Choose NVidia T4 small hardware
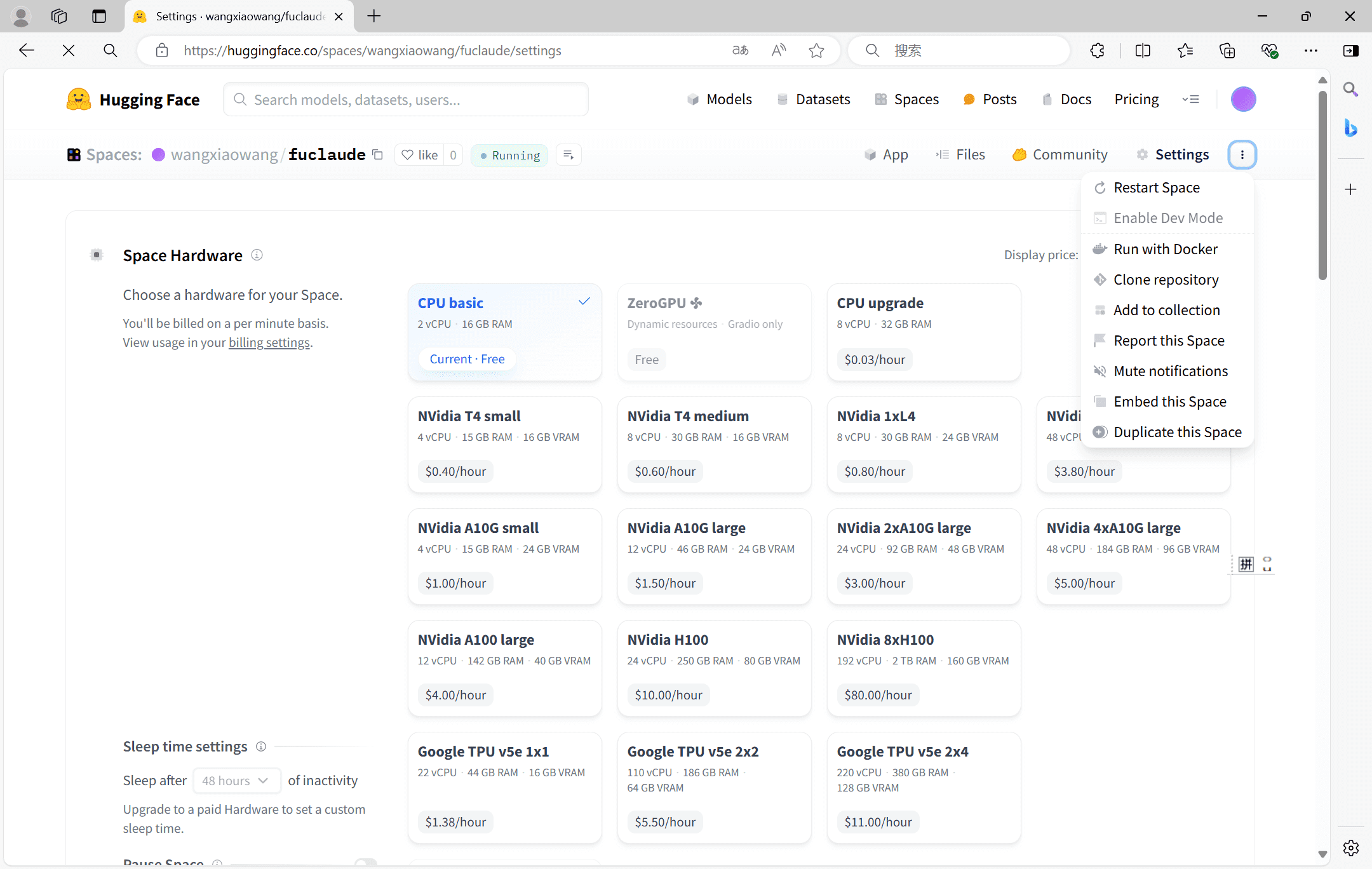1372x869 pixels. (x=505, y=445)
